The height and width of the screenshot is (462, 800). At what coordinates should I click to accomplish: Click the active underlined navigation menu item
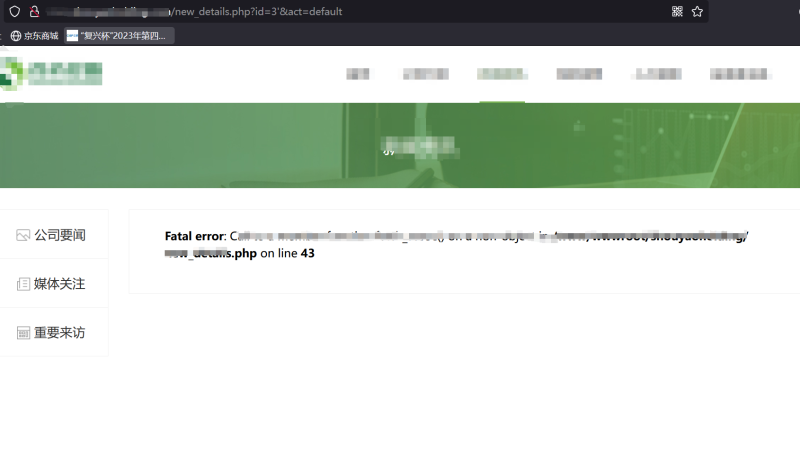501,74
